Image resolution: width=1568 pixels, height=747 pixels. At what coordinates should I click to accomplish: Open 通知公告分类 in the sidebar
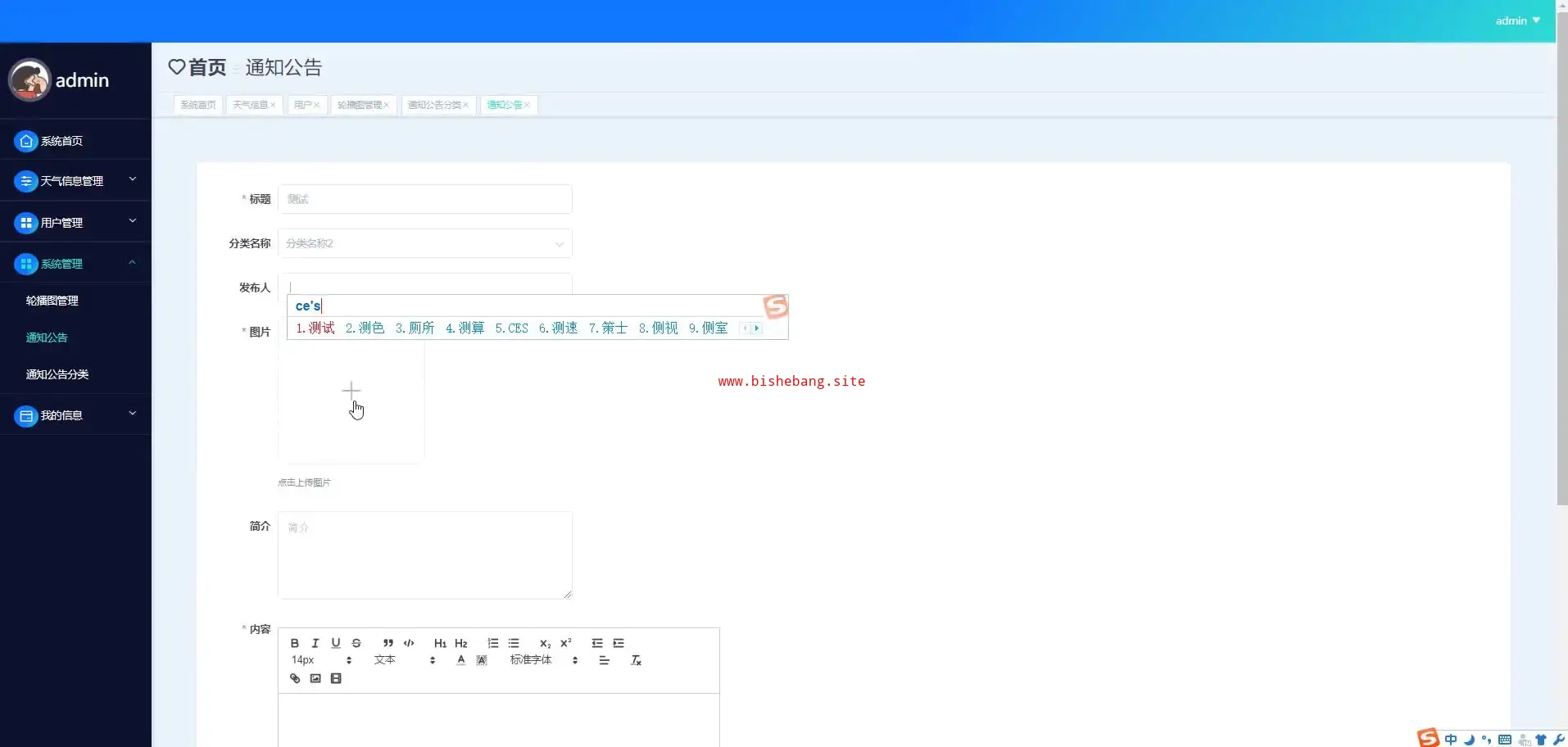point(57,374)
